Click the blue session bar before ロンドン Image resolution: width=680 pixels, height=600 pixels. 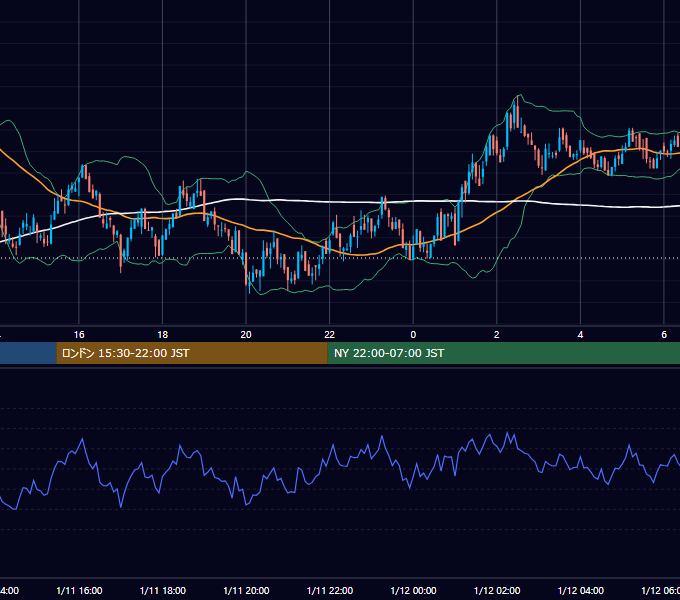pyautogui.click(x=28, y=353)
